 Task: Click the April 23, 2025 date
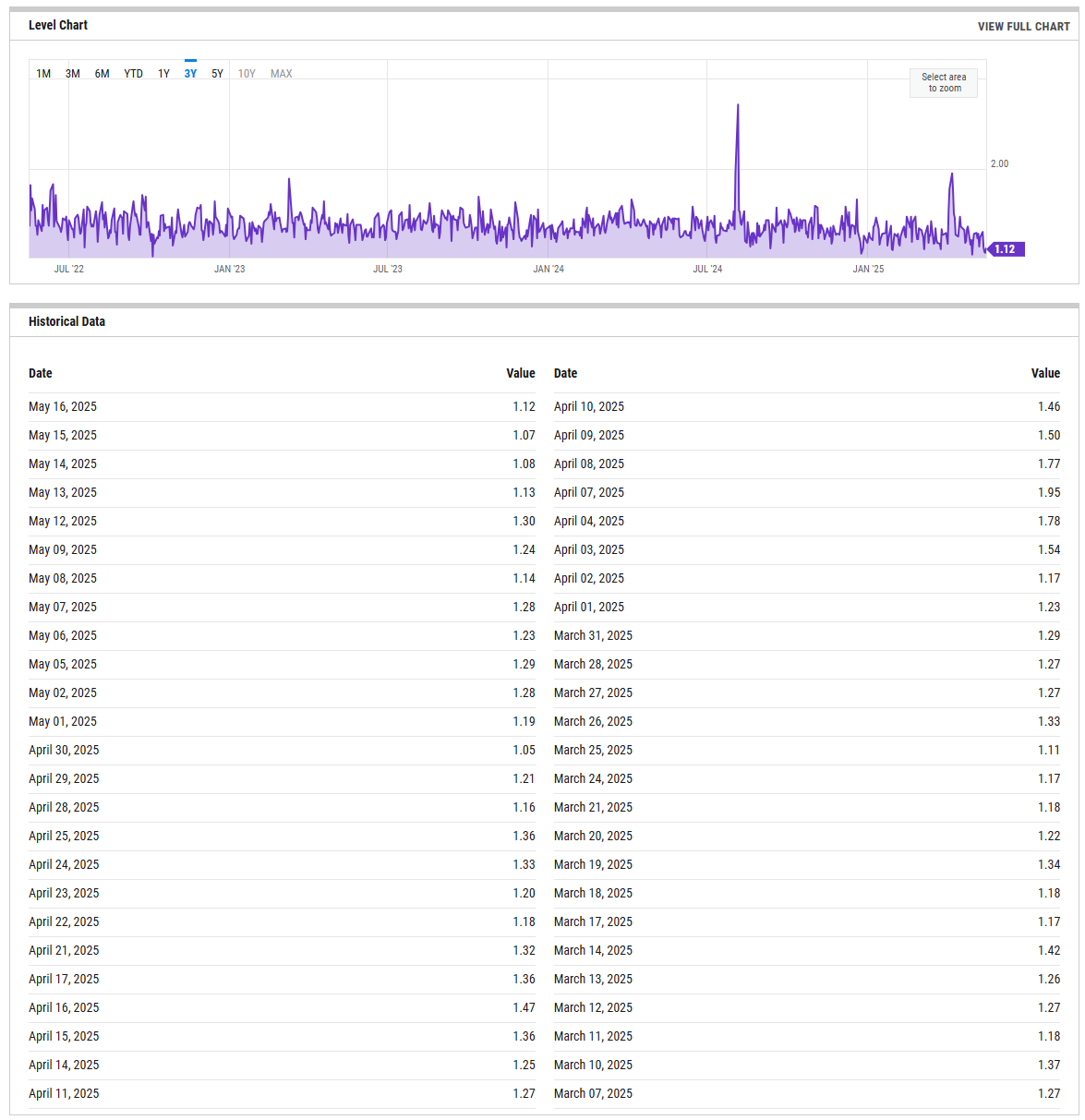pyautogui.click(x=64, y=894)
